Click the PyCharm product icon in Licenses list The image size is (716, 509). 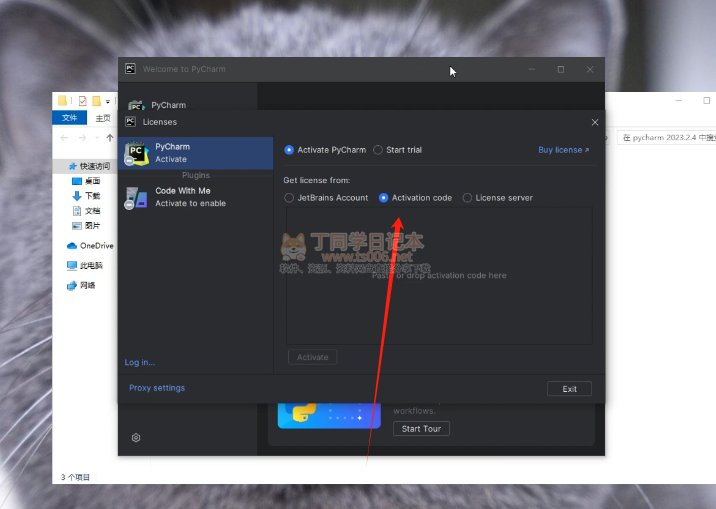point(136,153)
